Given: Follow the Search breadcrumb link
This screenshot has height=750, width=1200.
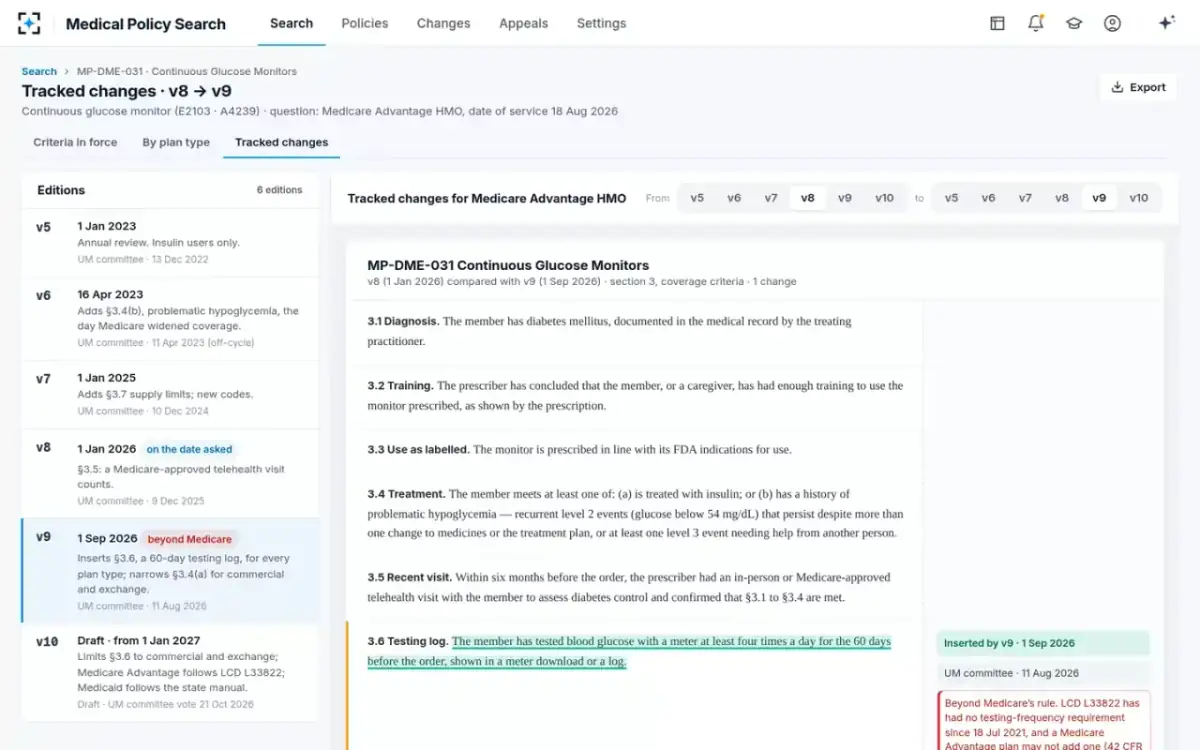Looking at the screenshot, I should coord(39,71).
